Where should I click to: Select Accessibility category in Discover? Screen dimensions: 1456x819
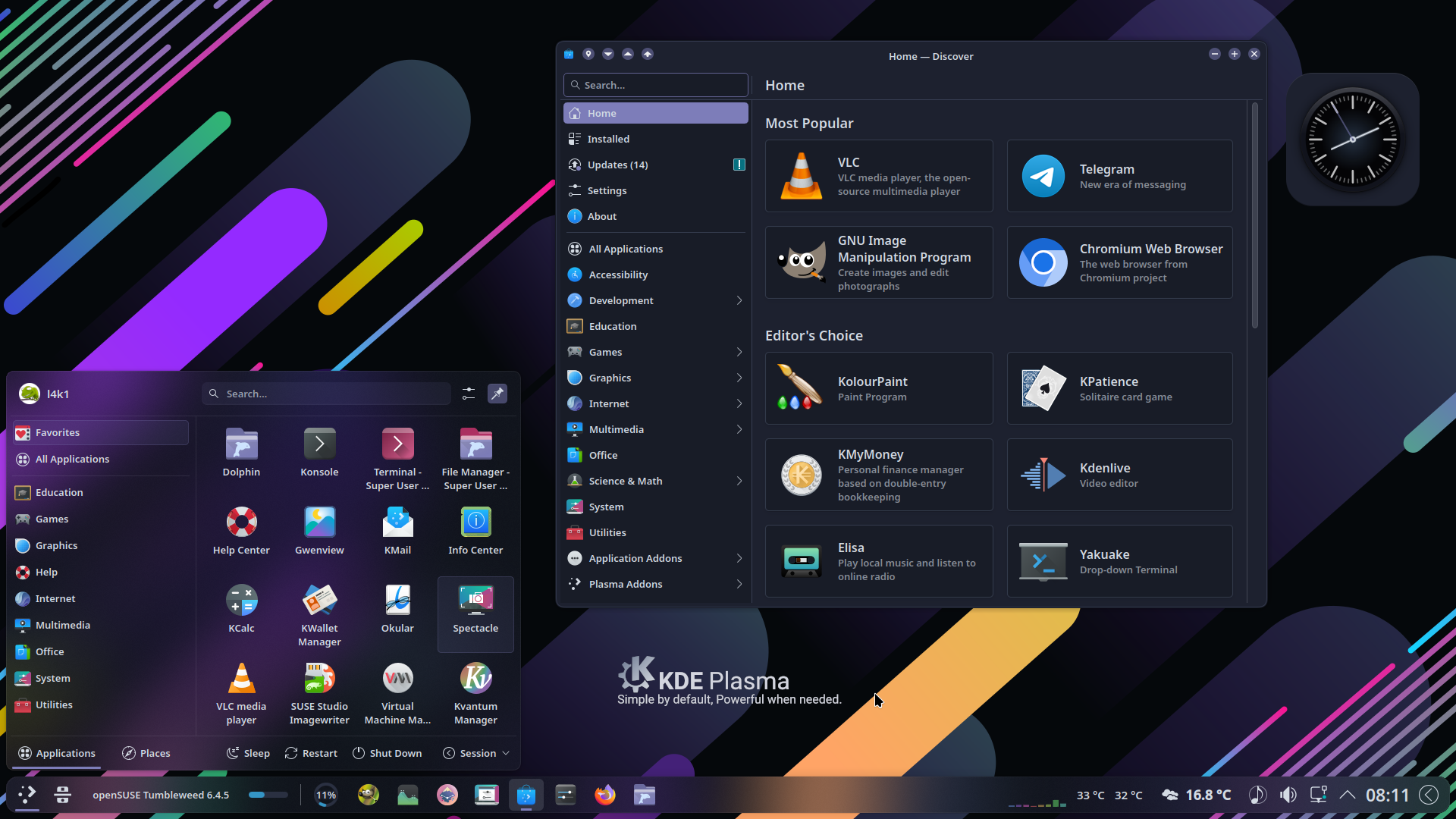coord(656,275)
